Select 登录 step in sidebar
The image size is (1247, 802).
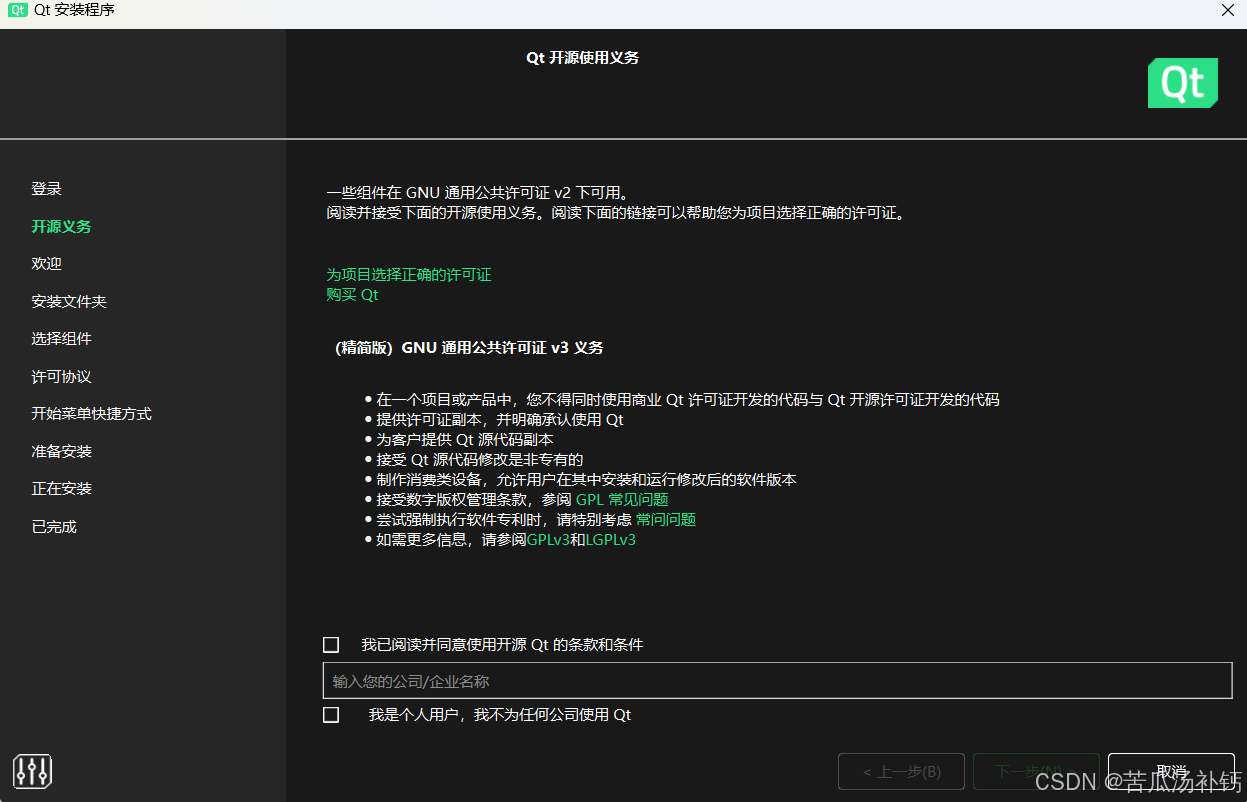(47, 188)
